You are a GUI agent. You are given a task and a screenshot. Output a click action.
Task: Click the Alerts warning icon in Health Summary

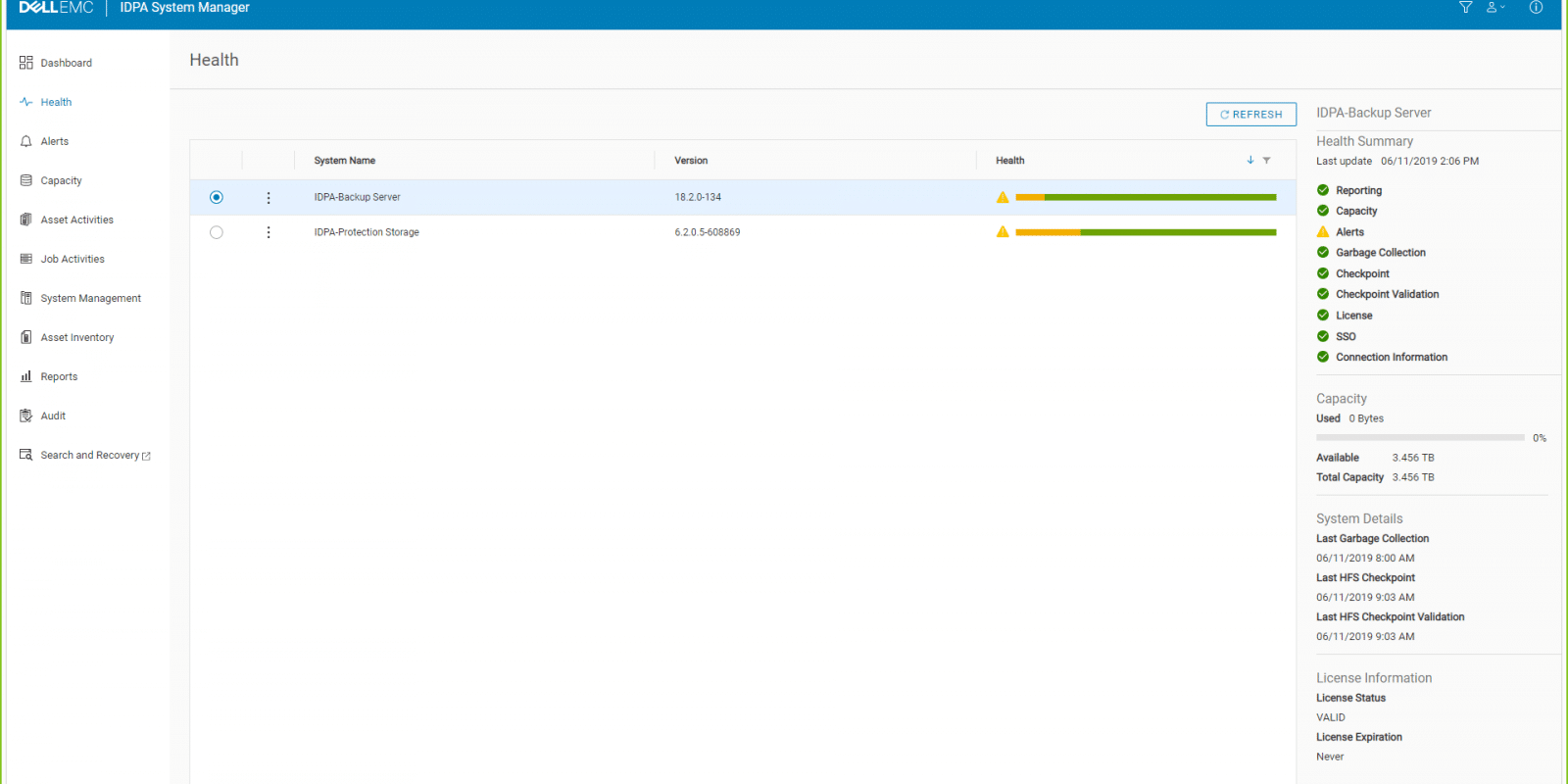pyautogui.click(x=1322, y=232)
